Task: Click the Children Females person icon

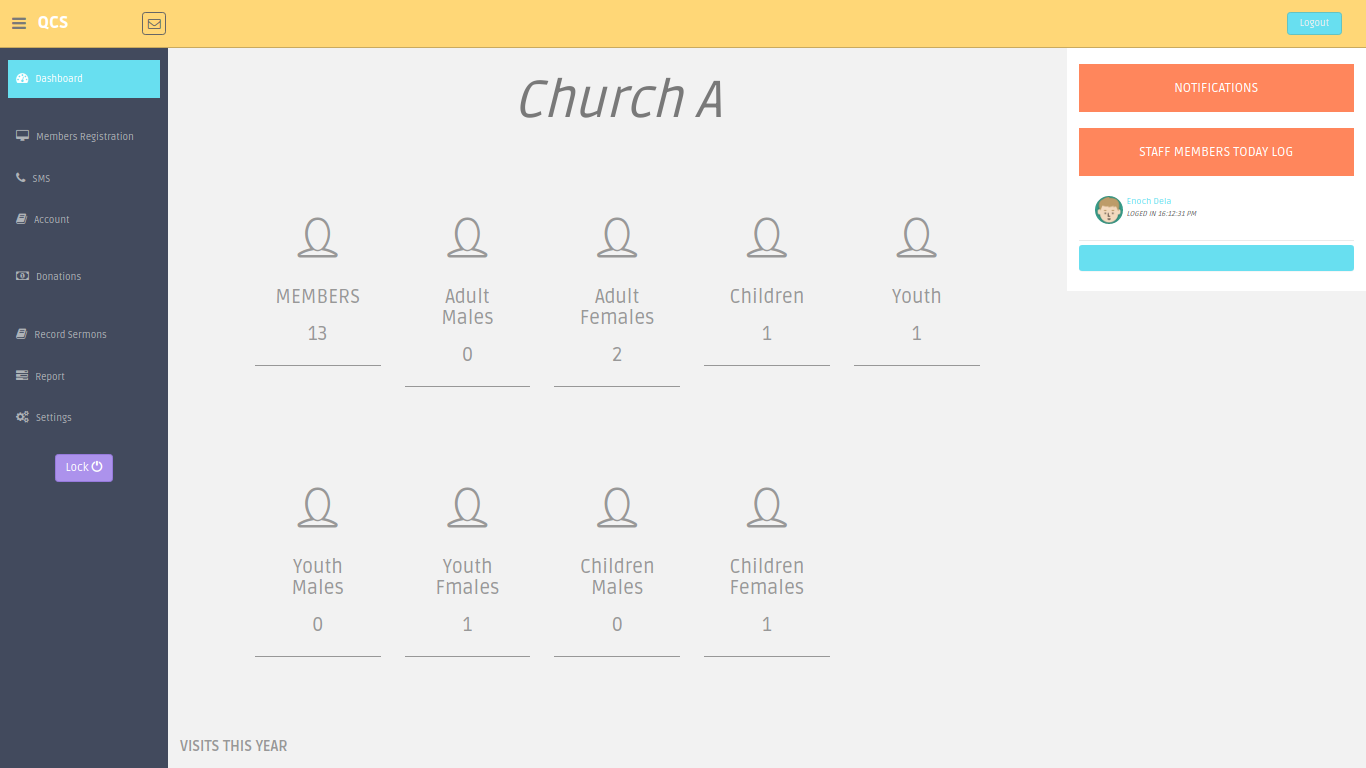Action: [x=766, y=508]
